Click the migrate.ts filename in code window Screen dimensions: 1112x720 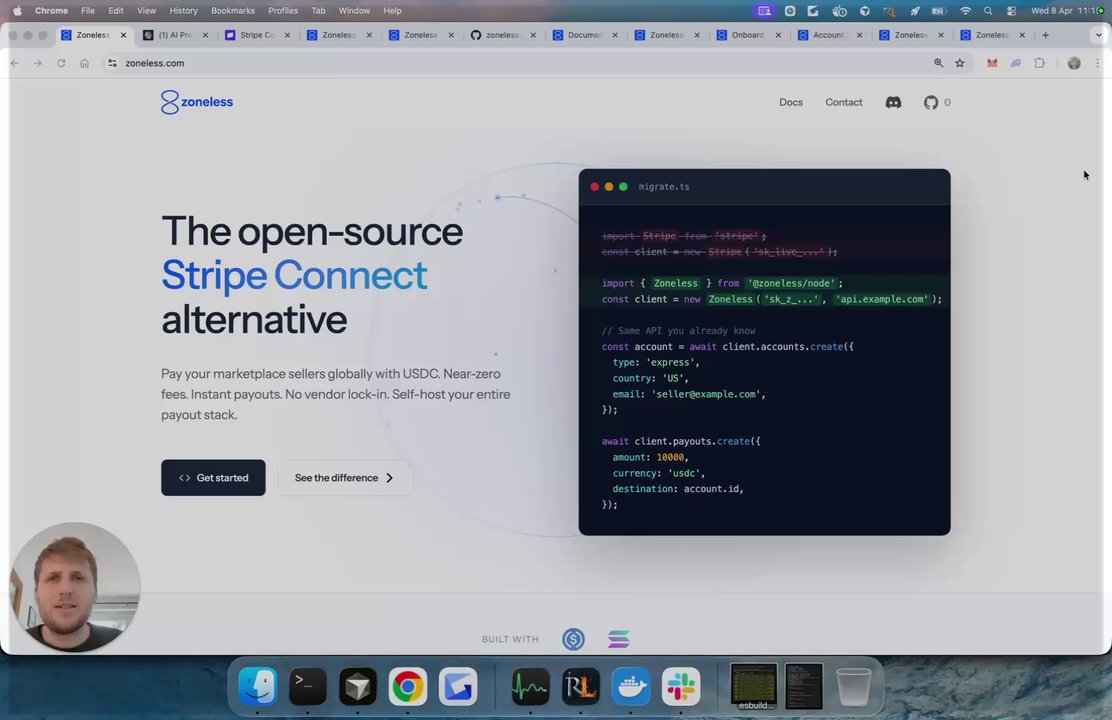tap(664, 187)
